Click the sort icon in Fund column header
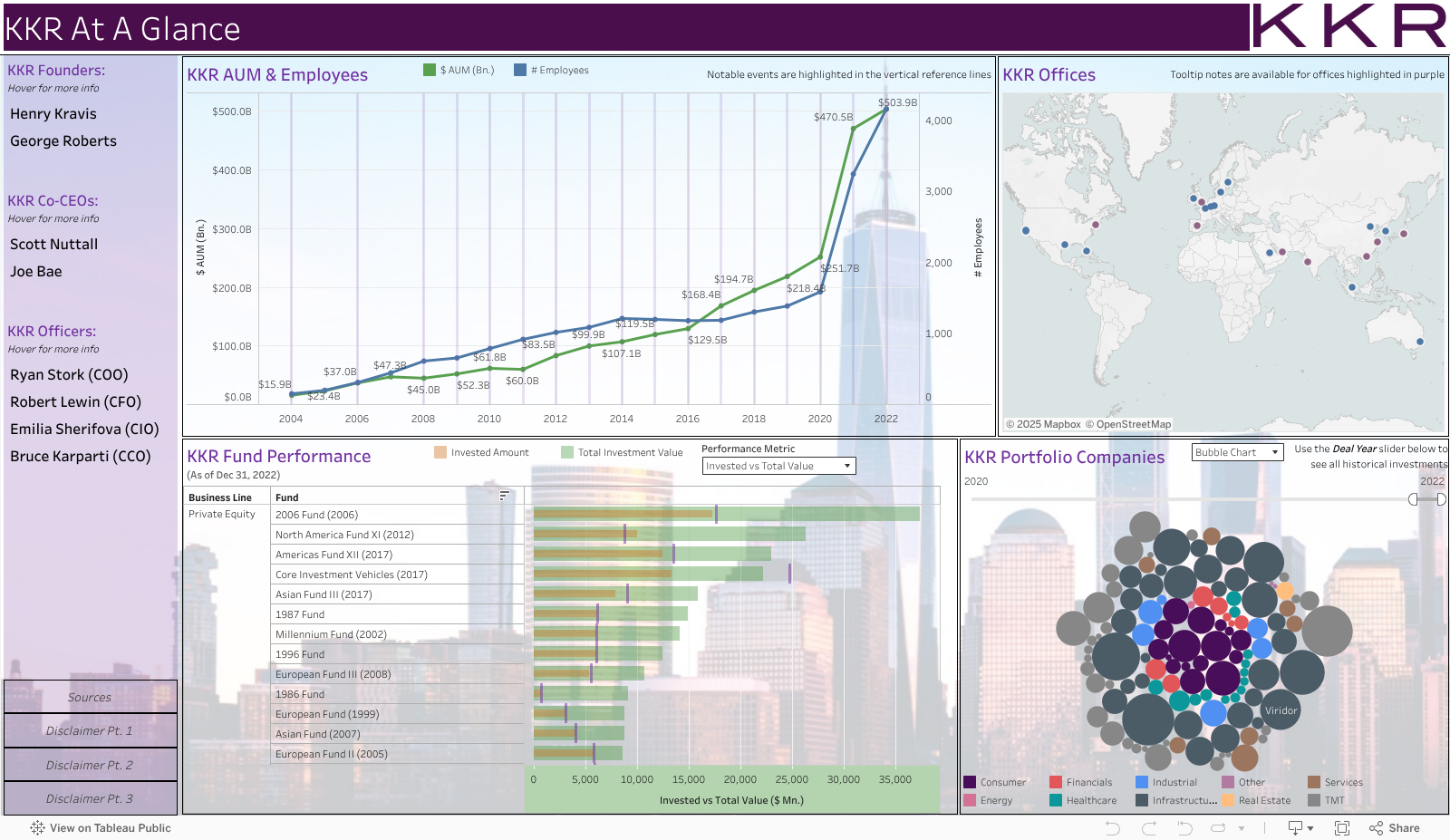Image resolution: width=1450 pixels, height=840 pixels. pyautogui.click(x=505, y=496)
